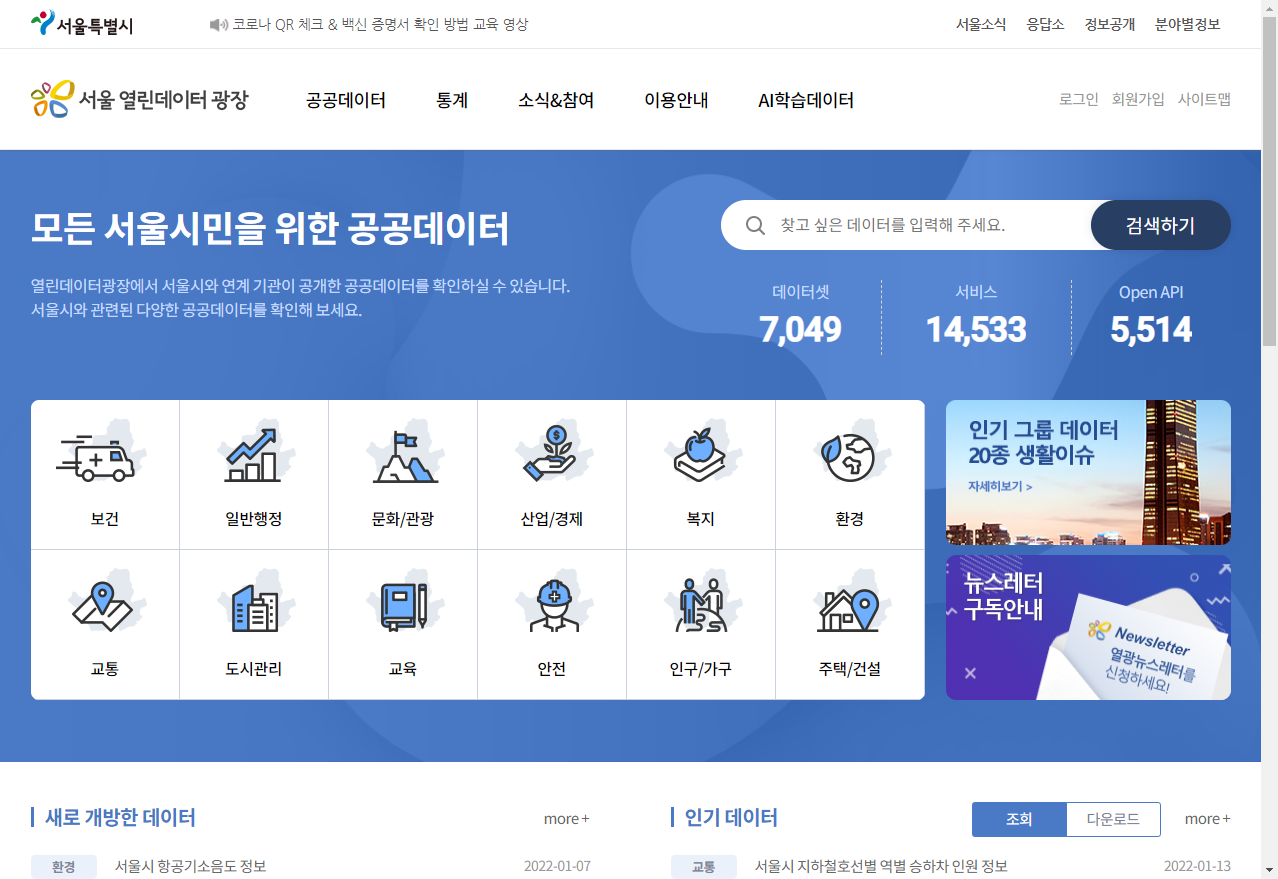
Task: Click the 안전 helmet worker icon
Action: point(551,607)
